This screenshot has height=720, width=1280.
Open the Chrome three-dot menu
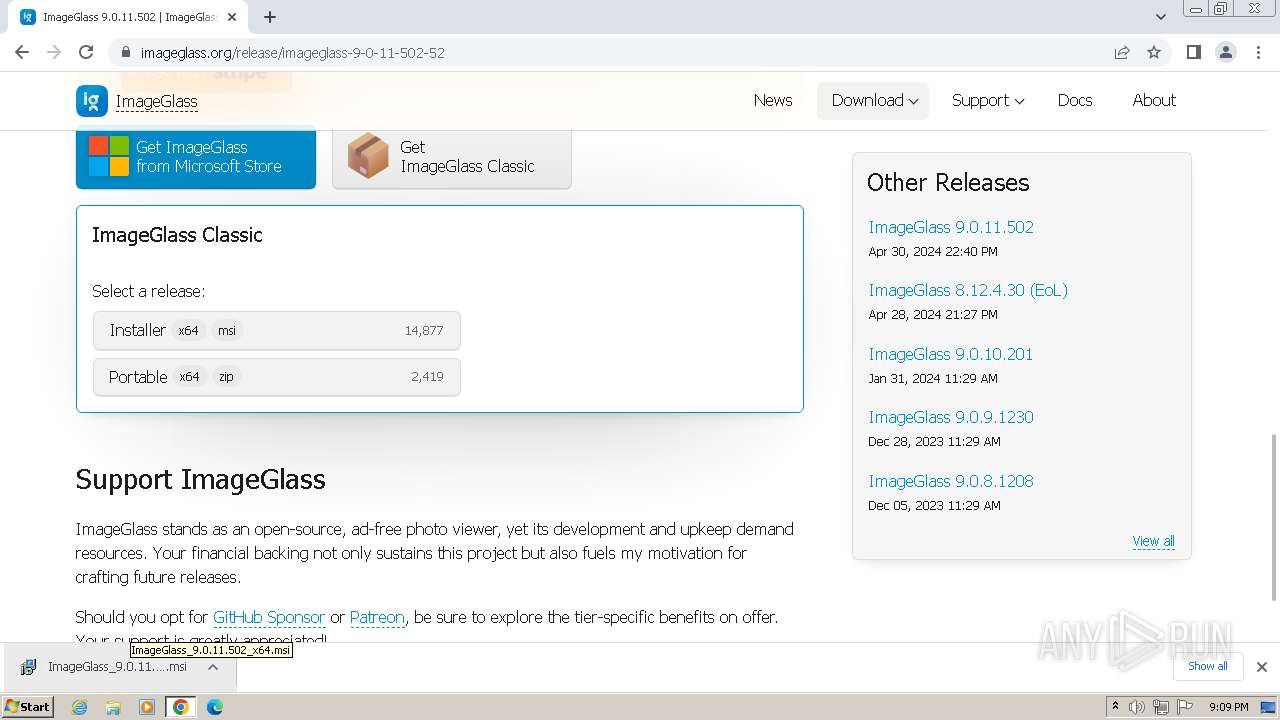click(1258, 52)
